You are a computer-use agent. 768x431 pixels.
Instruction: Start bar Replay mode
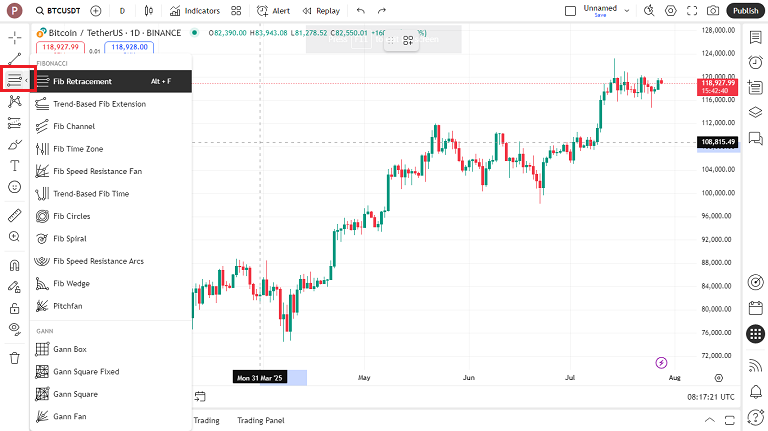tap(321, 11)
